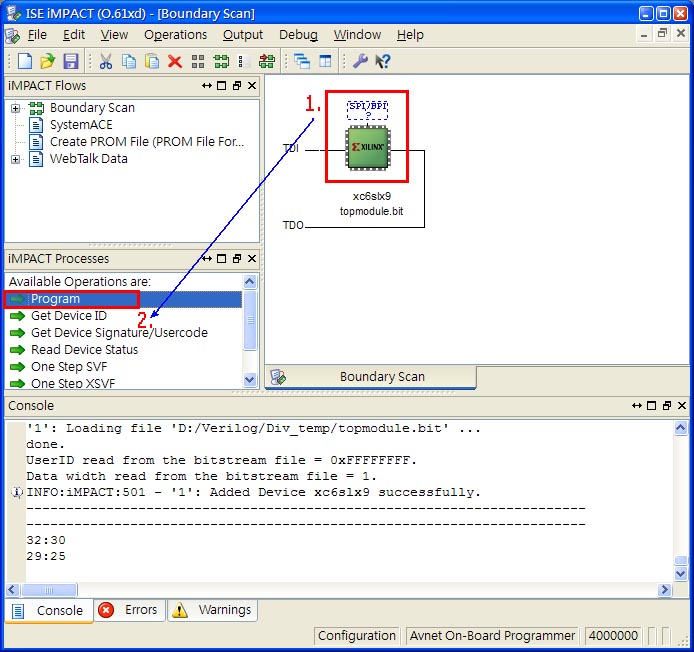Select Create PROM File flow

[147, 142]
